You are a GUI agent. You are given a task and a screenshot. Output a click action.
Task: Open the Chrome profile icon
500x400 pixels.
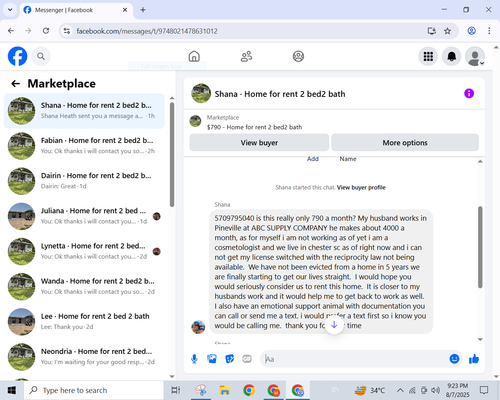471,31
